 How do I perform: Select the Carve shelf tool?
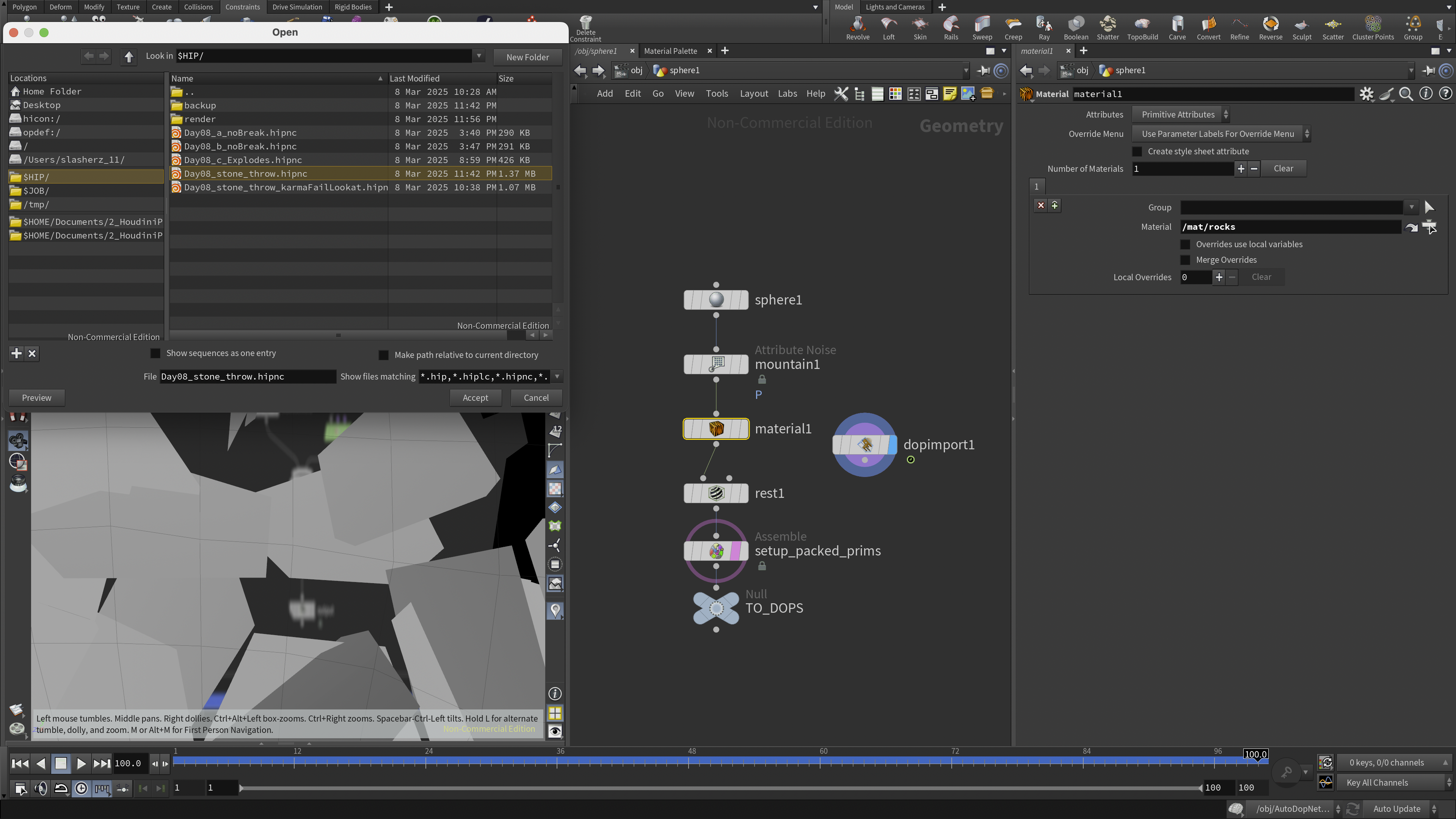1177,28
